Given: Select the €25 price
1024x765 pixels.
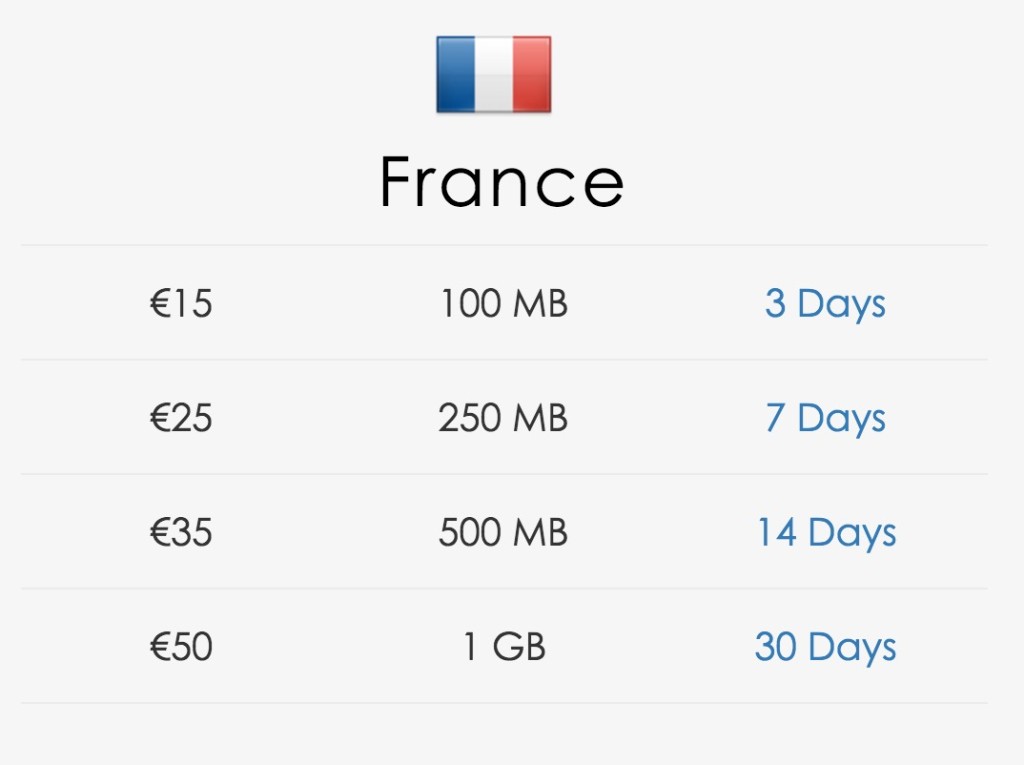Looking at the screenshot, I should pos(181,418).
